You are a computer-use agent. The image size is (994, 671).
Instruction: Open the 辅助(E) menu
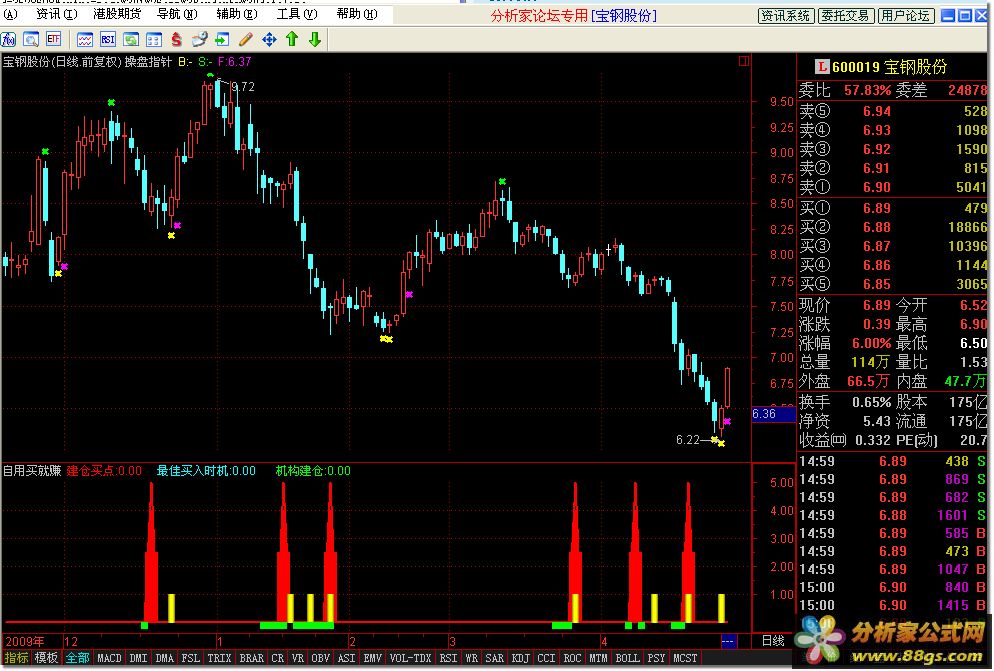pyautogui.click(x=236, y=14)
